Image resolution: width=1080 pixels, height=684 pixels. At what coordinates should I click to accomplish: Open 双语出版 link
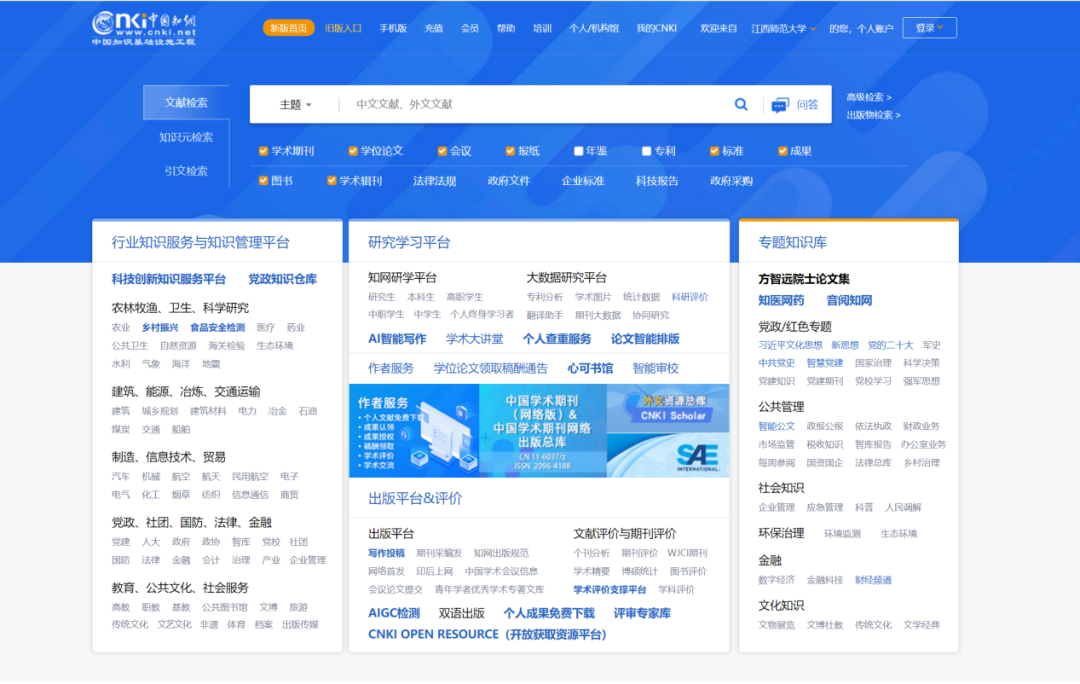(x=461, y=613)
